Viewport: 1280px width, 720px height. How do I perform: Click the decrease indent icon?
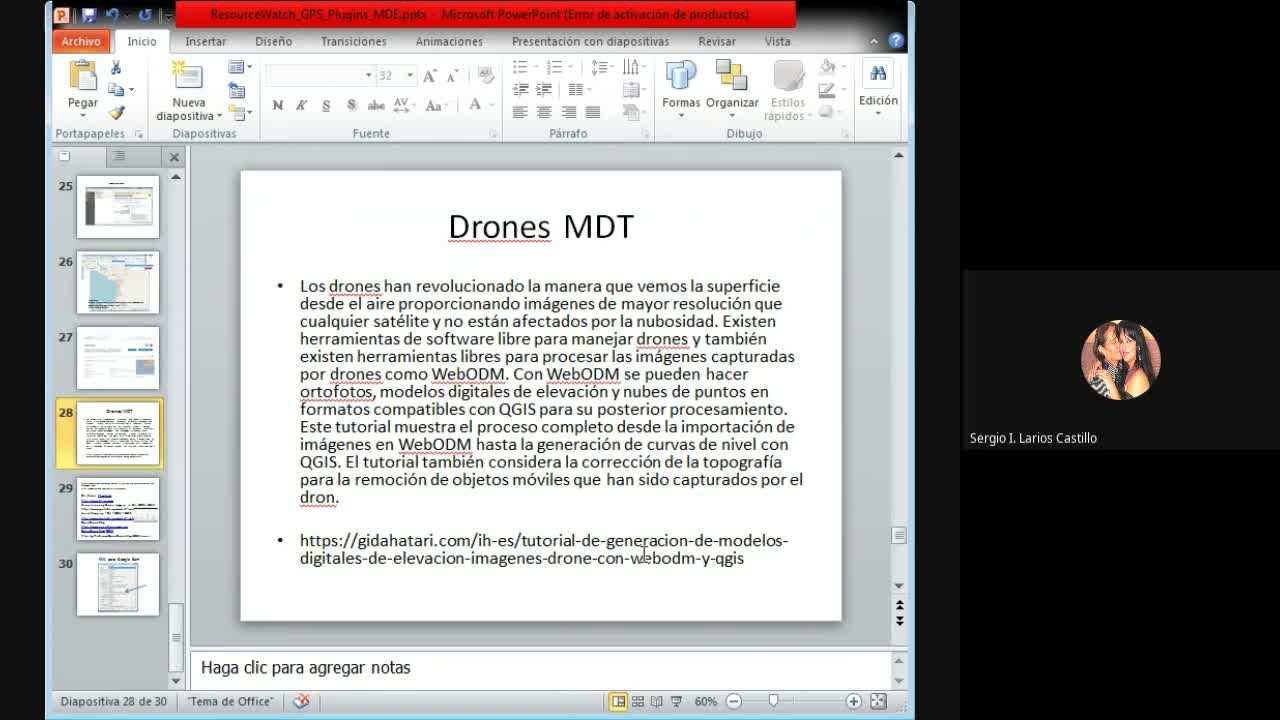click(520, 90)
